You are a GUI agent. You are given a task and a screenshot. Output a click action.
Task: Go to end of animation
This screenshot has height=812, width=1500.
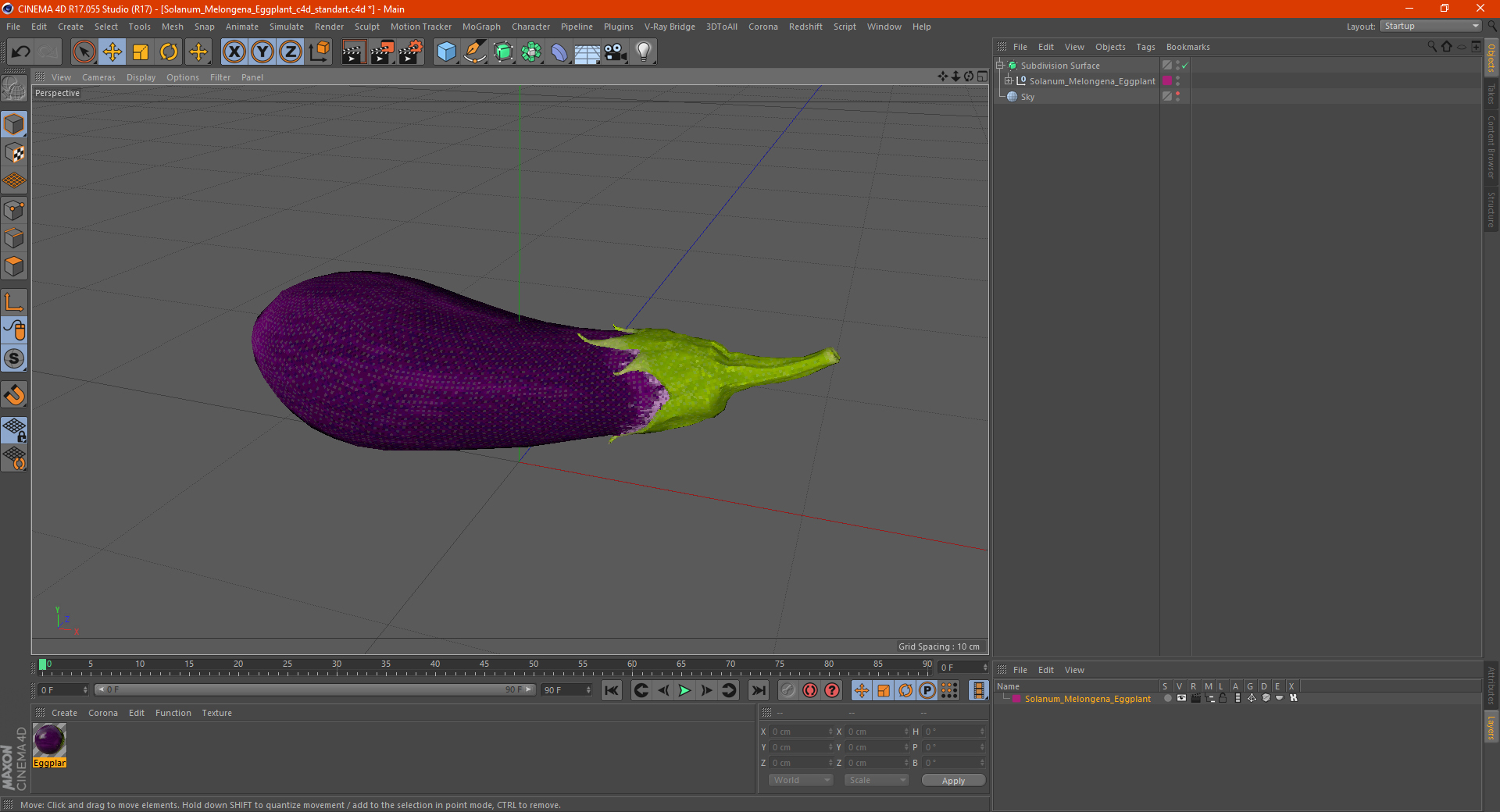(758, 690)
